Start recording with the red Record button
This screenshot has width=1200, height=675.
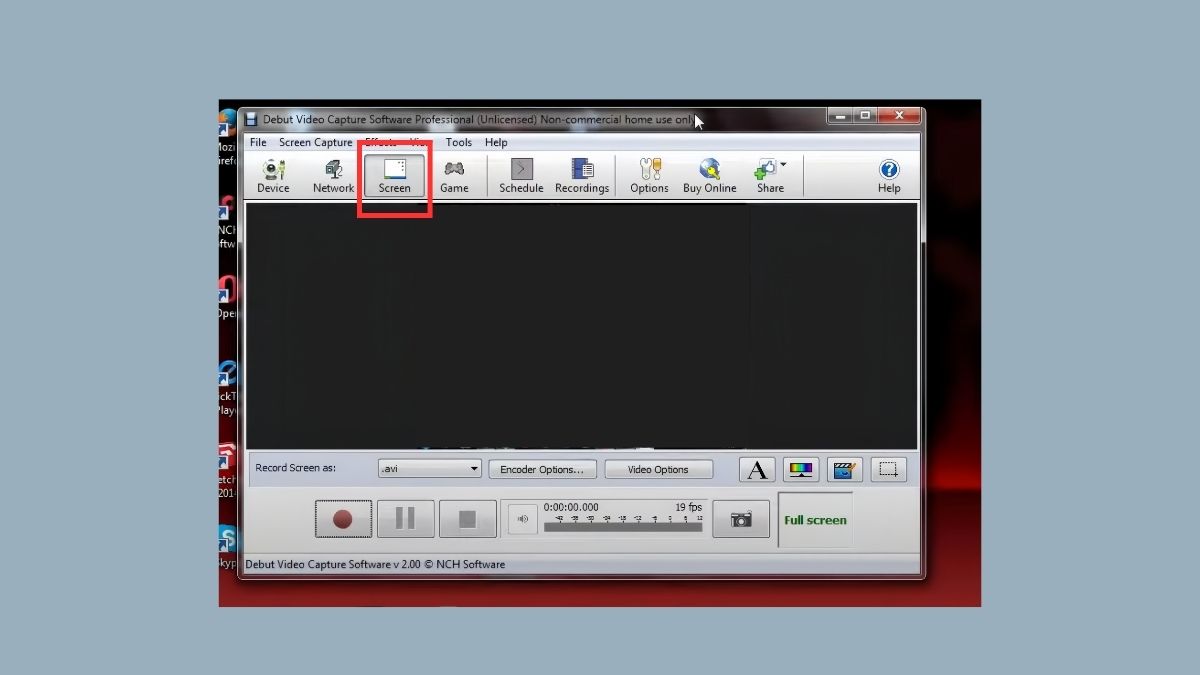click(343, 519)
